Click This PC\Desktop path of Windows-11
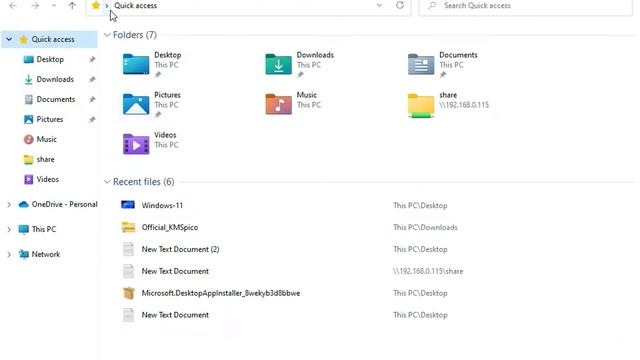The width and height of the screenshot is (640, 360). 420,205
